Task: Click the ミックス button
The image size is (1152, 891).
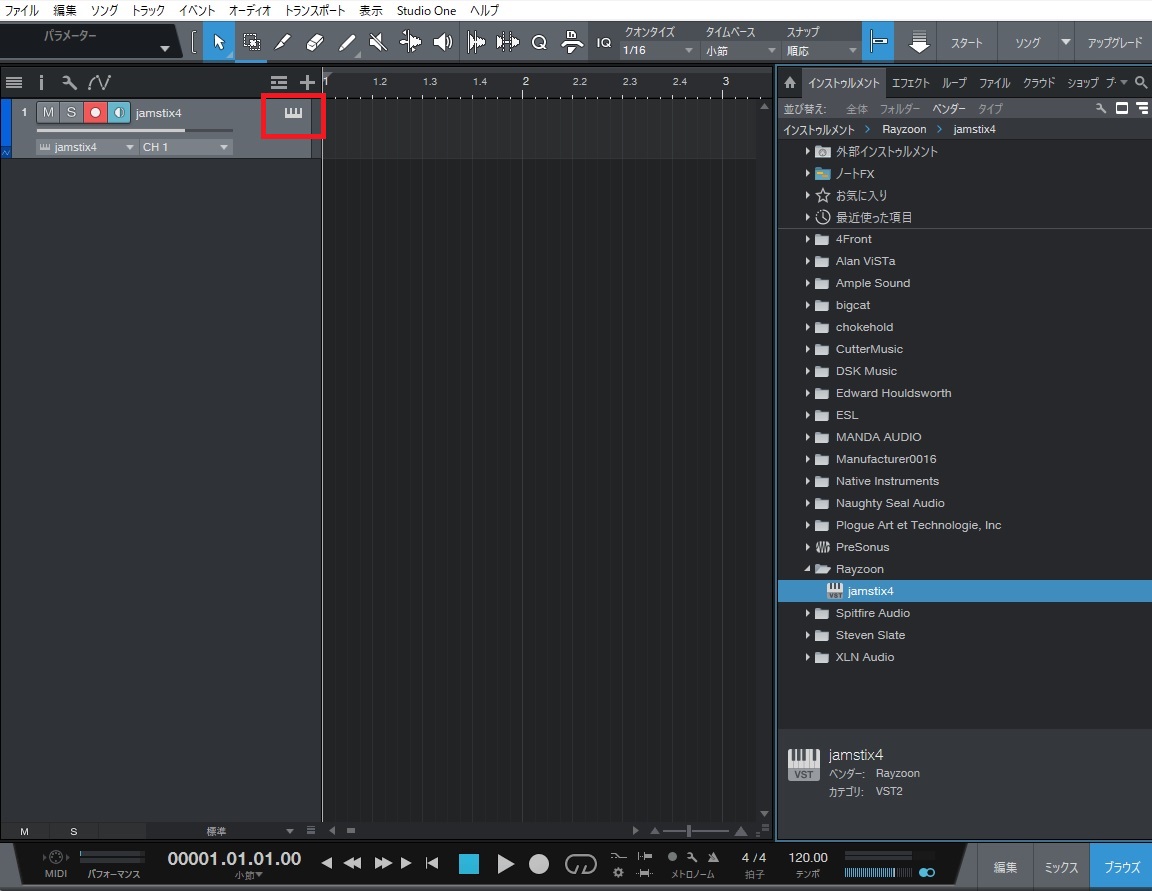Action: click(x=1061, y=867)
